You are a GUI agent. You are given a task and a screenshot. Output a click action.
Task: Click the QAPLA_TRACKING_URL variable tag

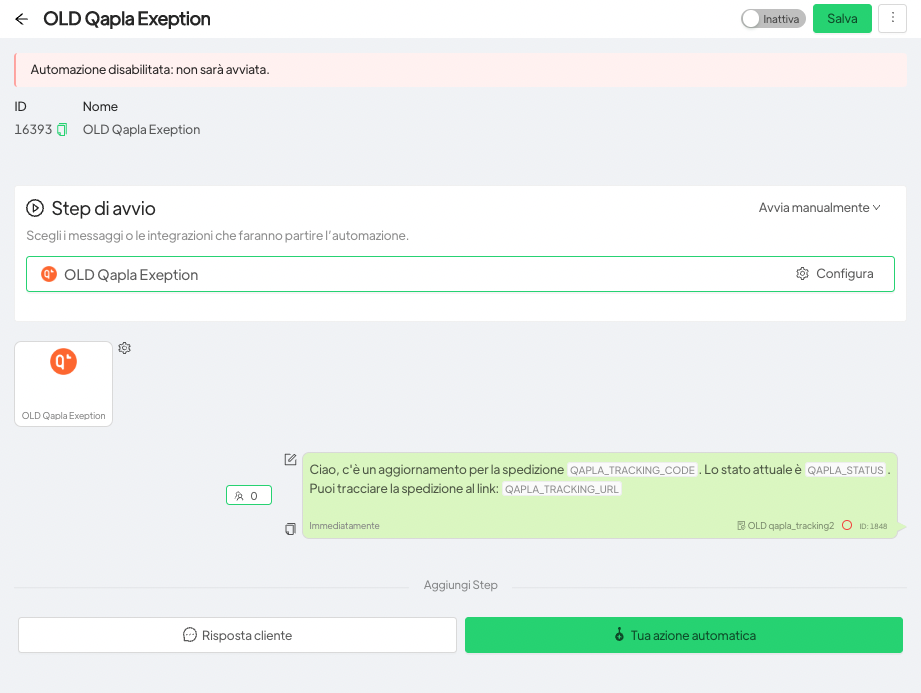point(562,489)
